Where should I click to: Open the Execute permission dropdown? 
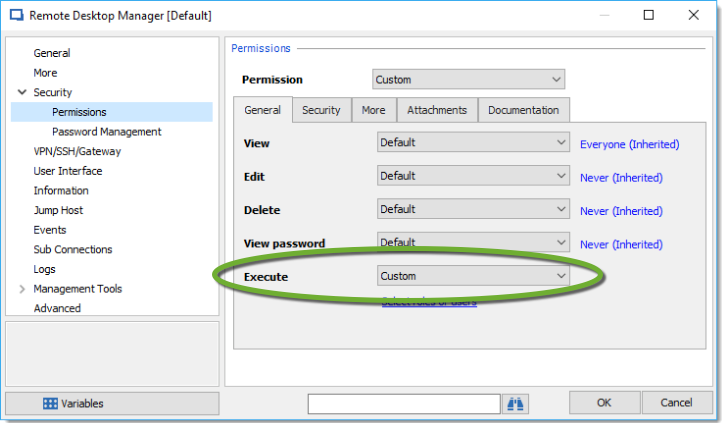[473, 276]
